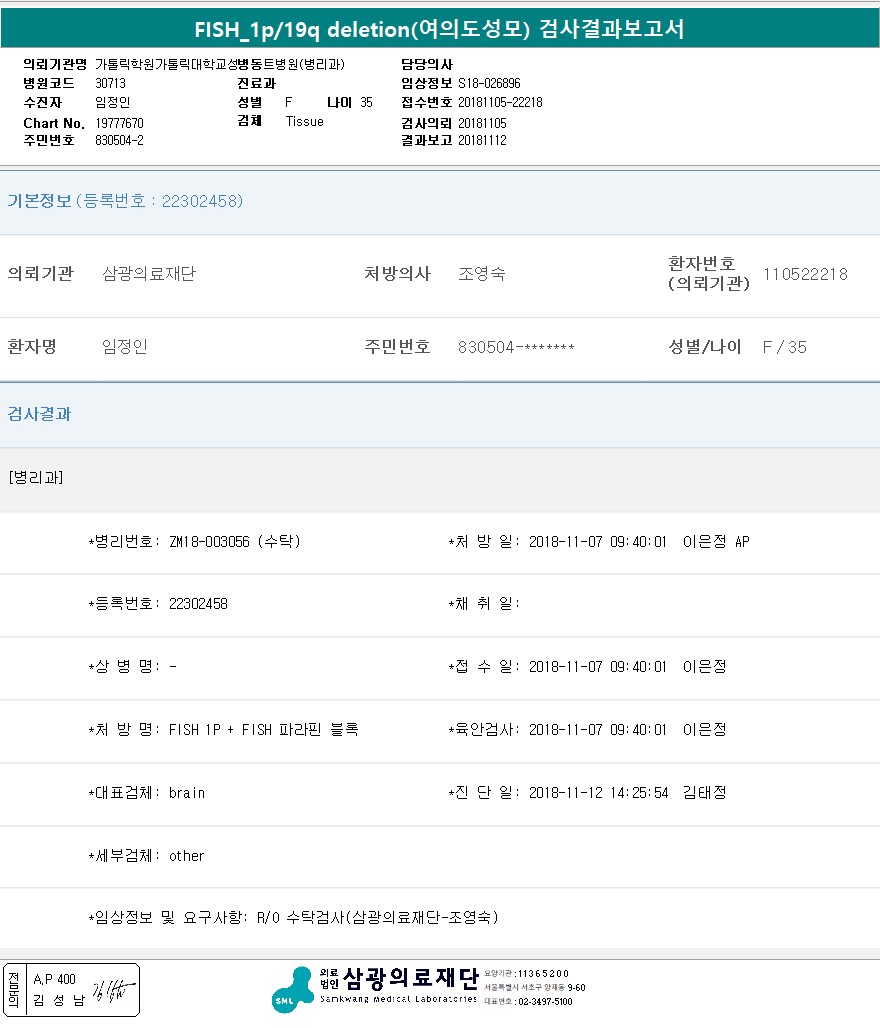Click diagnosis date 2018-11-12 14:25:54
Viewport: 880px width, 1028px height.
pos(599,793)
